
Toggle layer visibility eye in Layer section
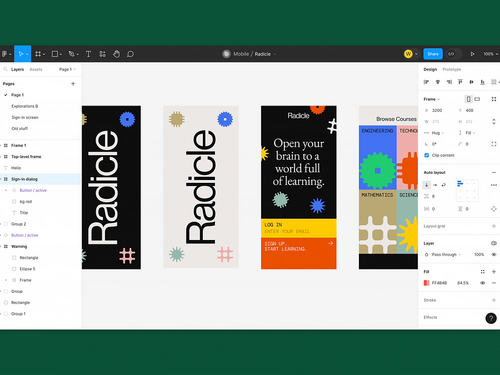click(494, 254)
